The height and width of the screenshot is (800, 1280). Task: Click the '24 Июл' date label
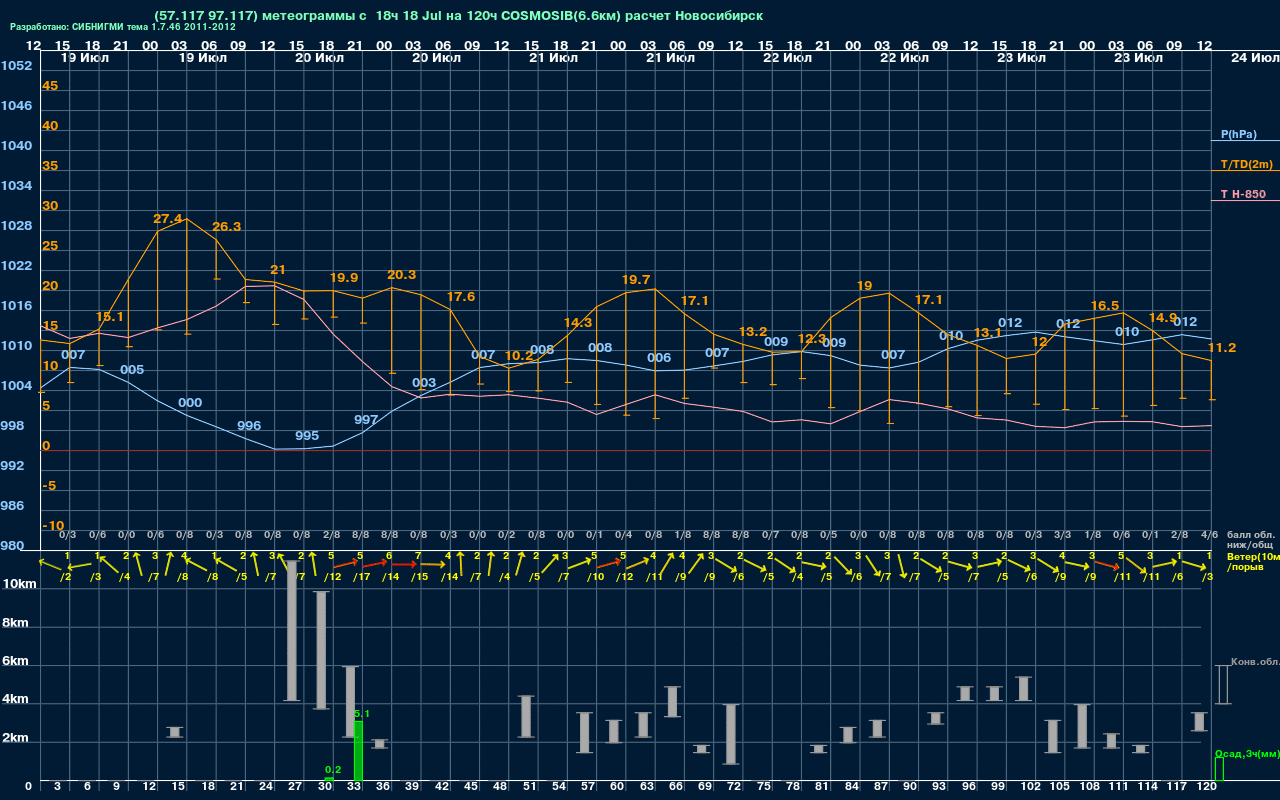1253,59
